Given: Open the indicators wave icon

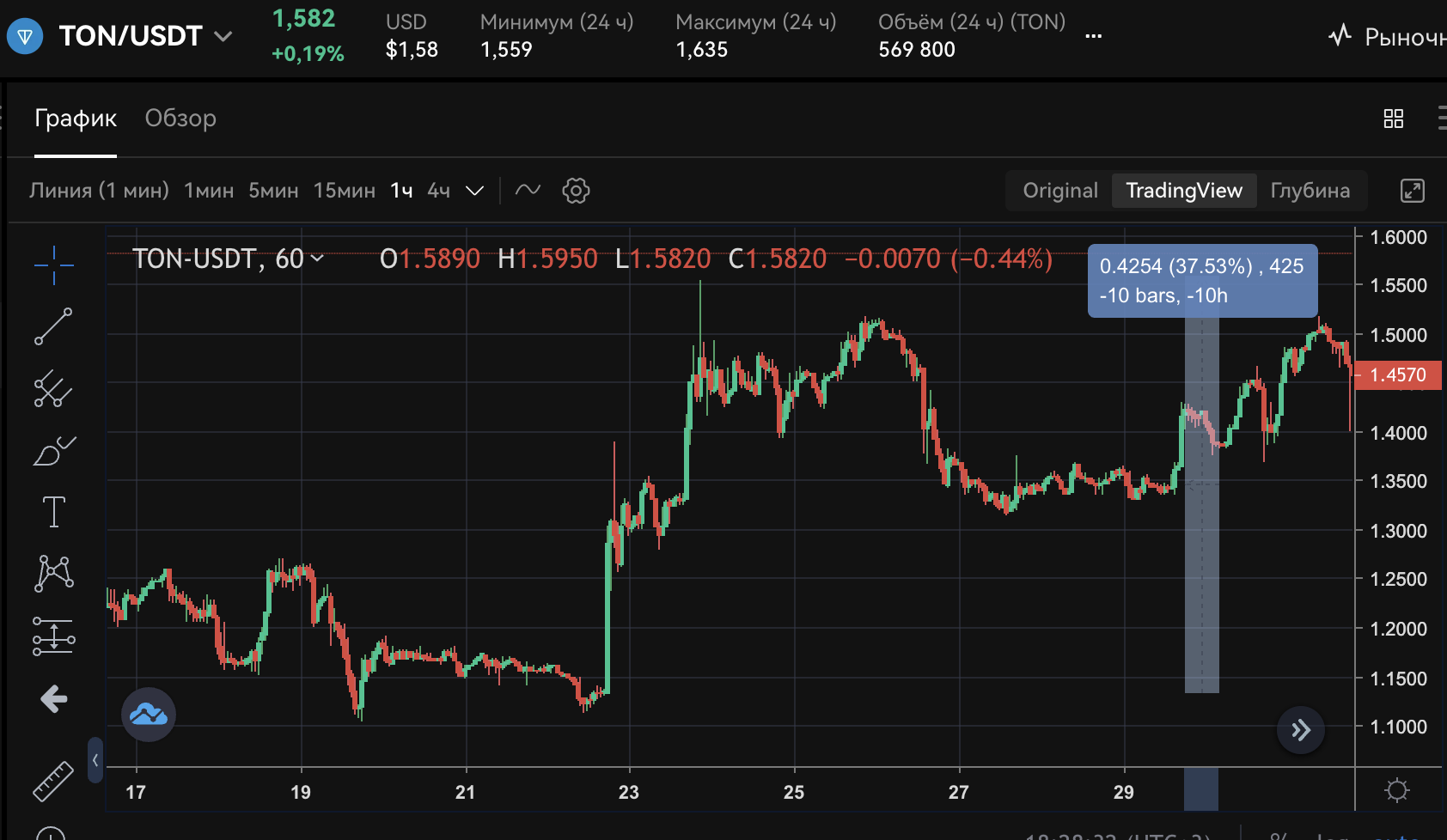Looking at the screenshot, I should pyautogui.click(x=528, y=190).
